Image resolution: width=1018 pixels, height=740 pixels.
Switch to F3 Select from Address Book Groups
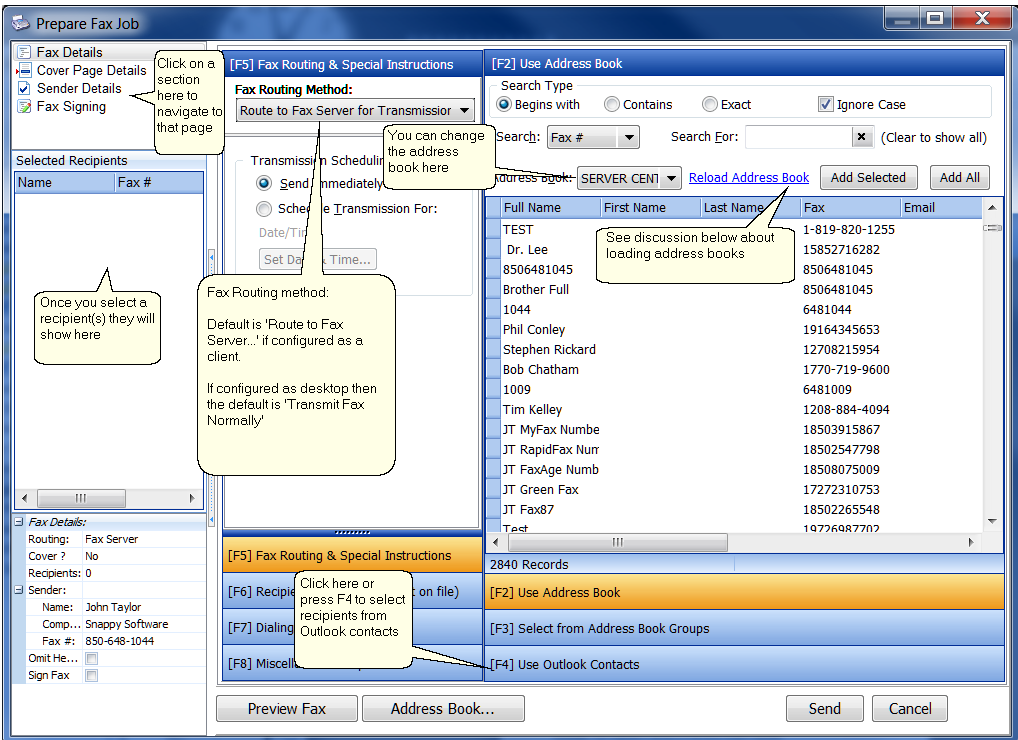(x=744, y=628)
